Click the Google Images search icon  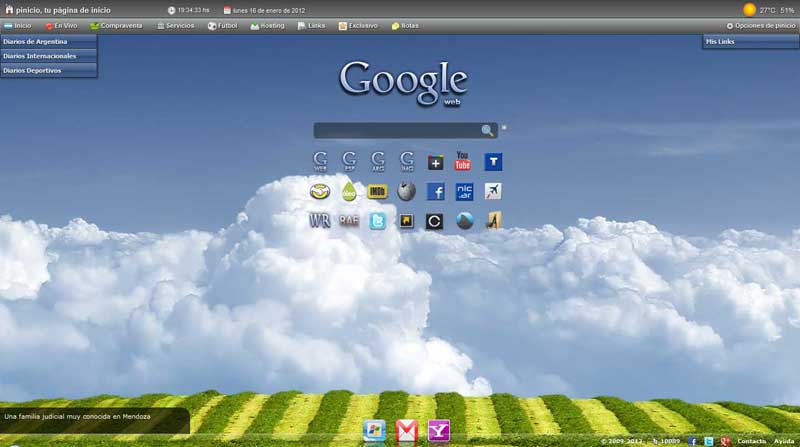pos(407,161)
